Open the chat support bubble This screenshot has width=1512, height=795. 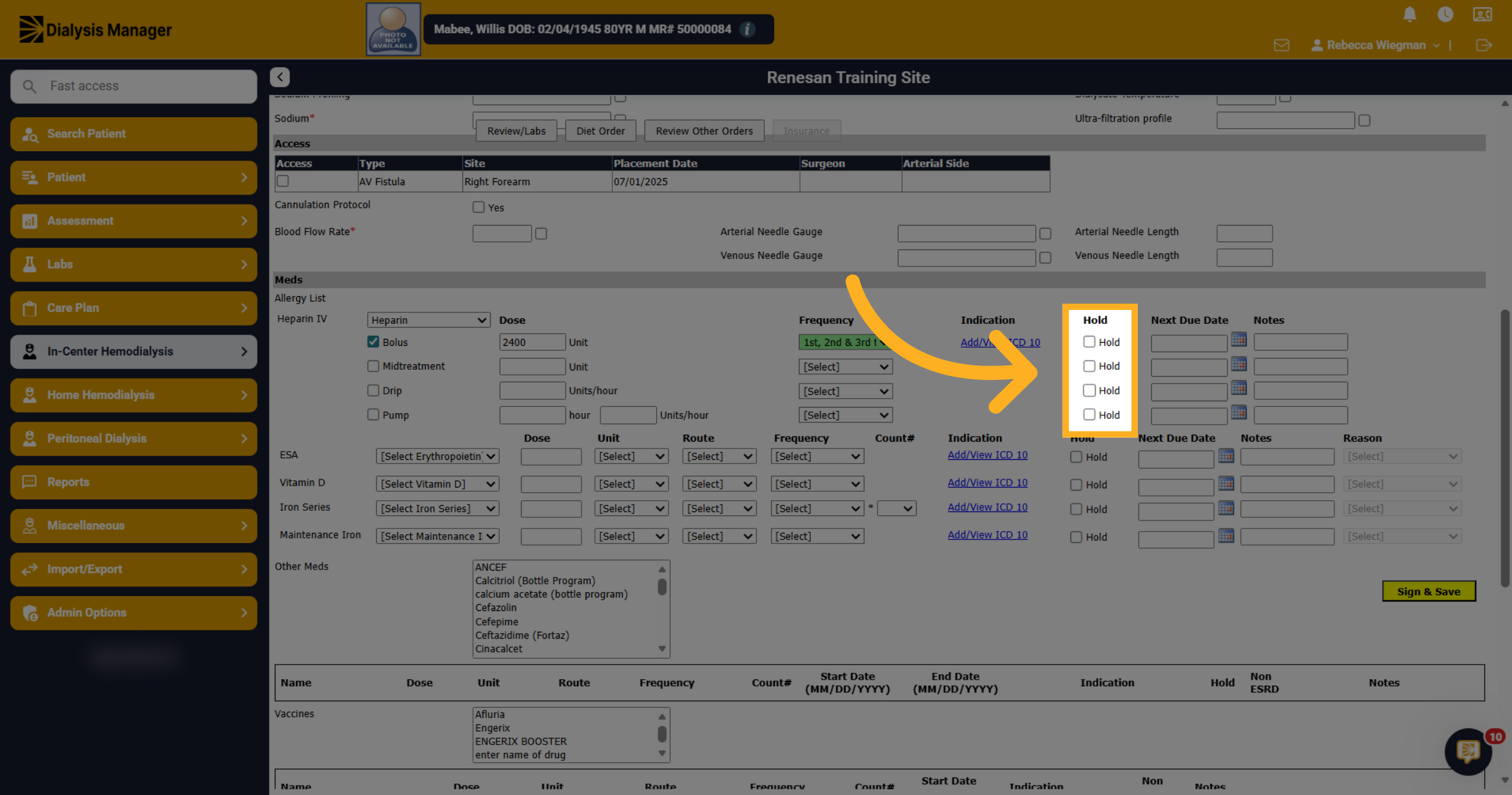[1468, 752]
